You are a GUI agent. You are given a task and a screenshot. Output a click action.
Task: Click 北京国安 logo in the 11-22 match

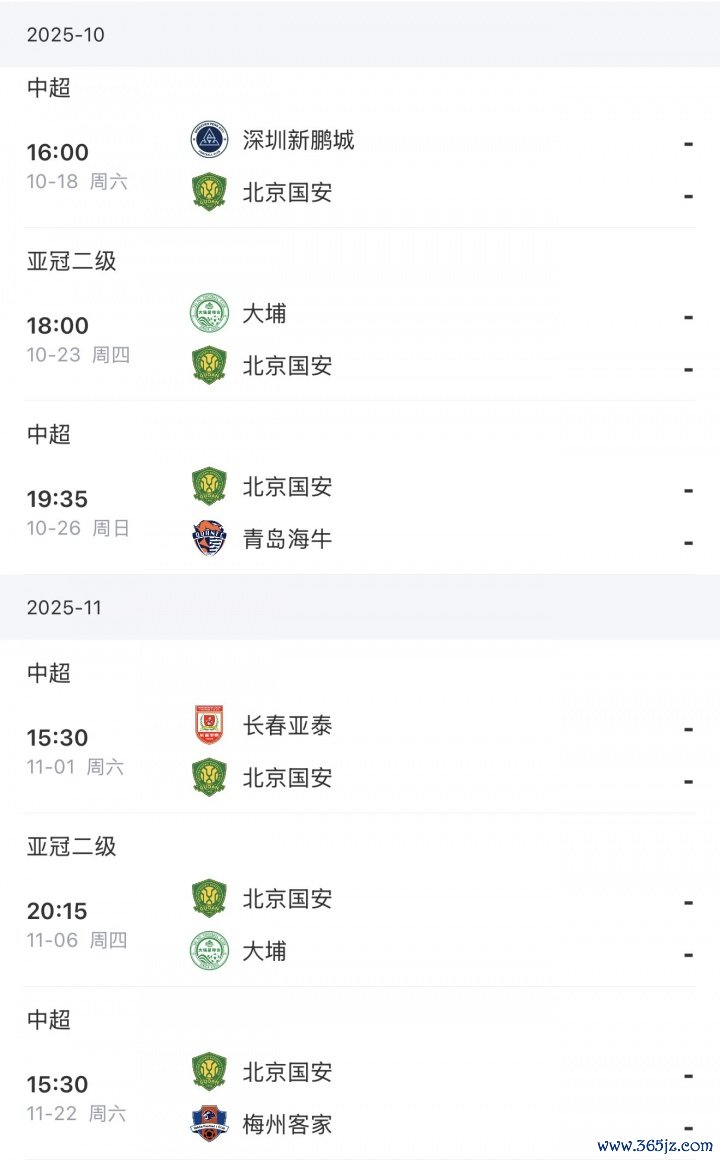click(x=209, y=1072)
